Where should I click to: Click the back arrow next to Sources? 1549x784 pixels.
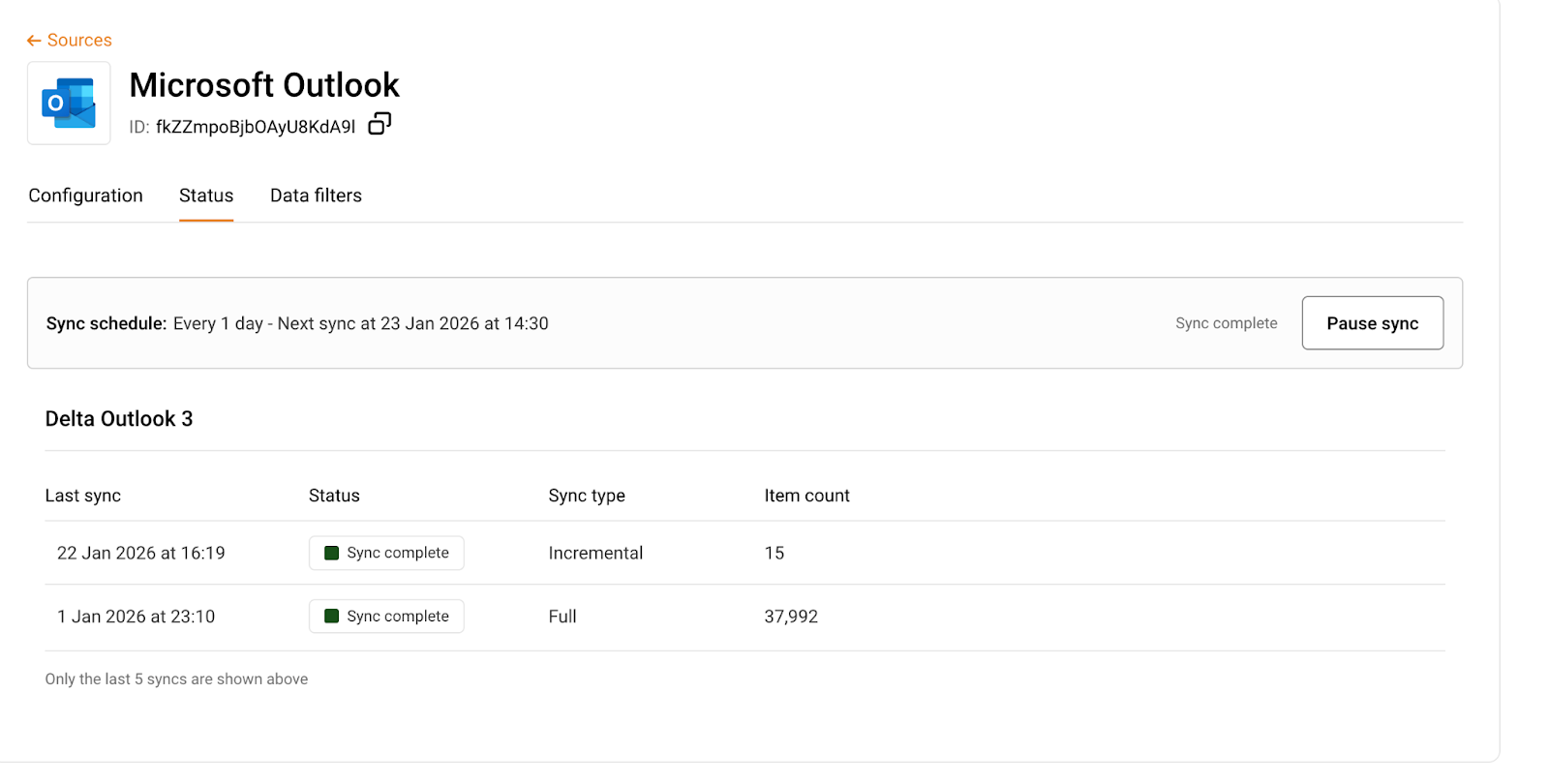tap(34, 41)
